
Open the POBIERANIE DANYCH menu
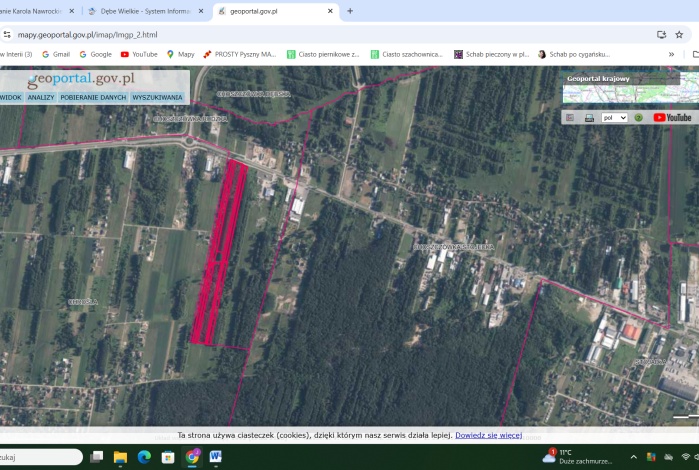[x=93, y=98]
